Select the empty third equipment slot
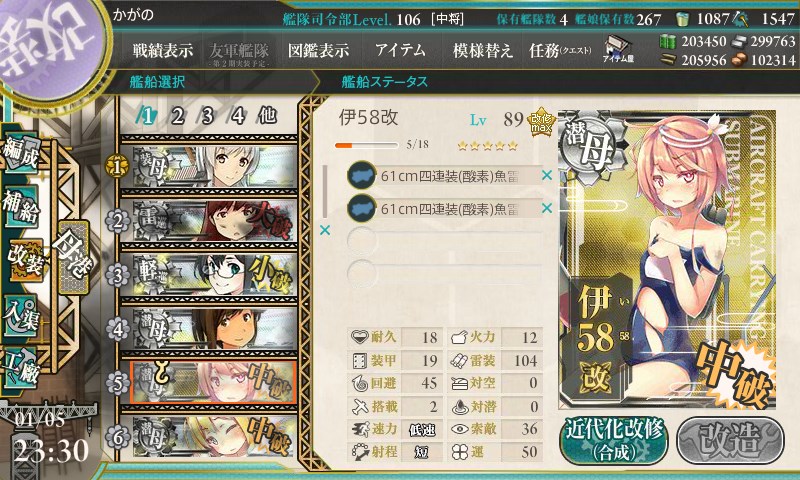The height and width of the screenshot is (480, 800). 444,241
